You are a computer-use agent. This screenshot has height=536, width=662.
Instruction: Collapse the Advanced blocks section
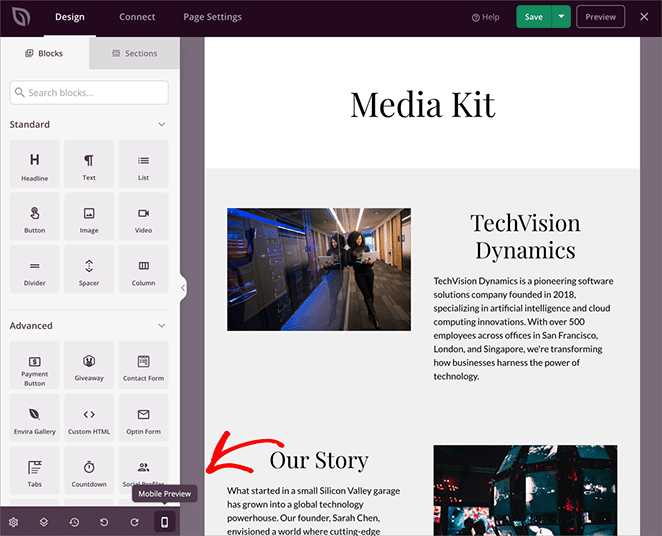[162, 326]
